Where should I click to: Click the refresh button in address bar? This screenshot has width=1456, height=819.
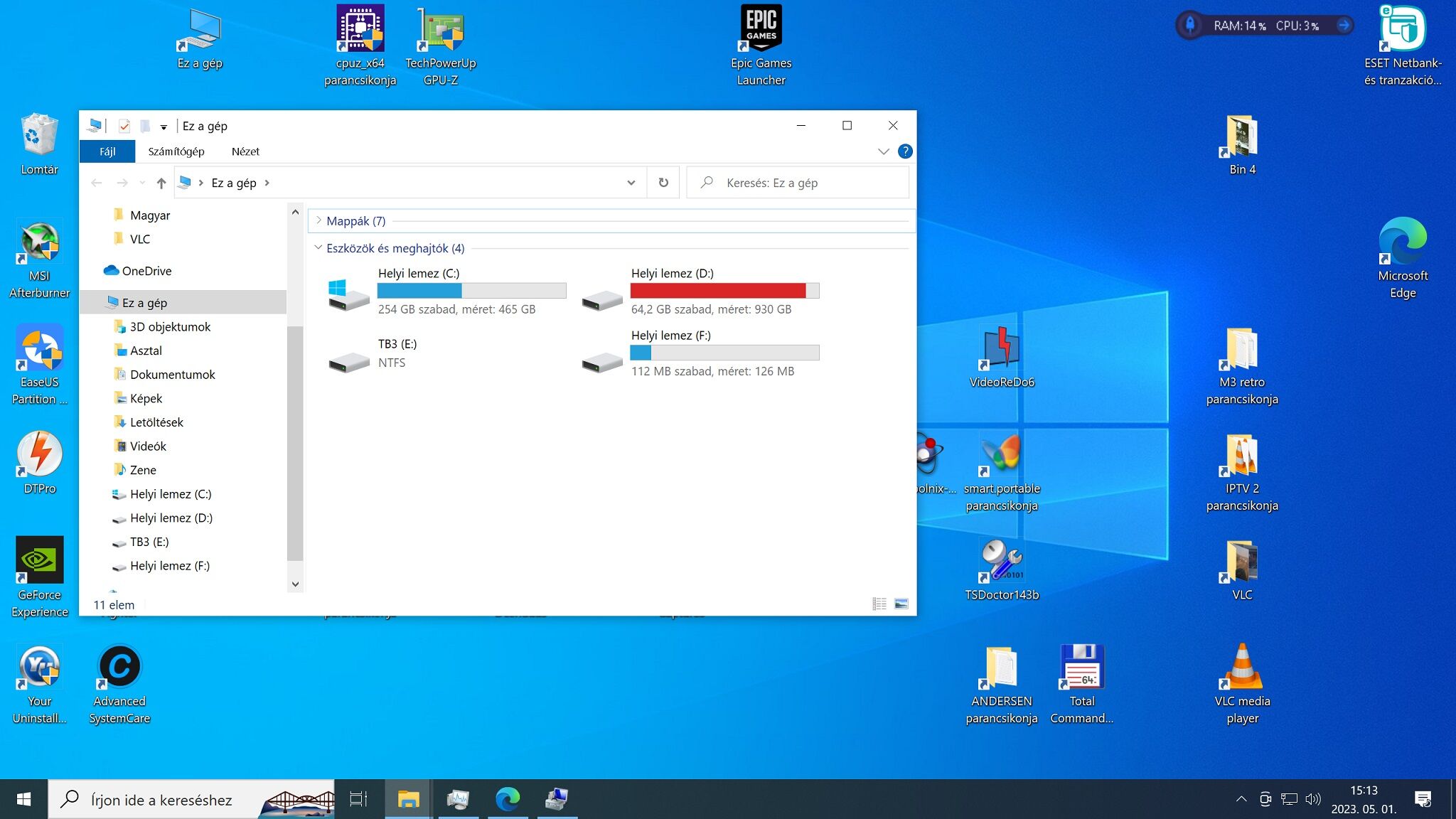point(663,183)
